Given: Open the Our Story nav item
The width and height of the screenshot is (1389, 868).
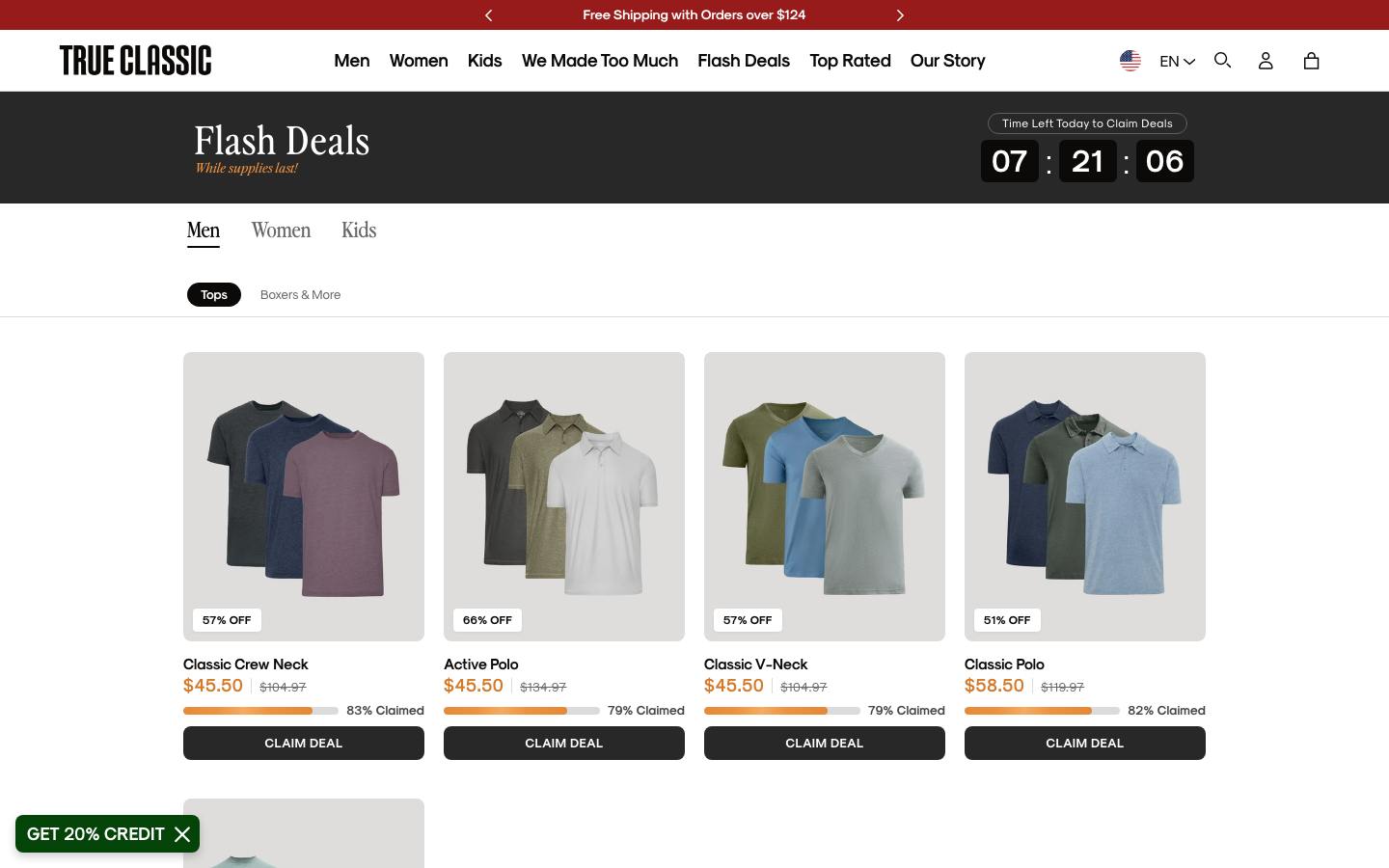Looking at the screenshot, I should click(x=948, y=61).
